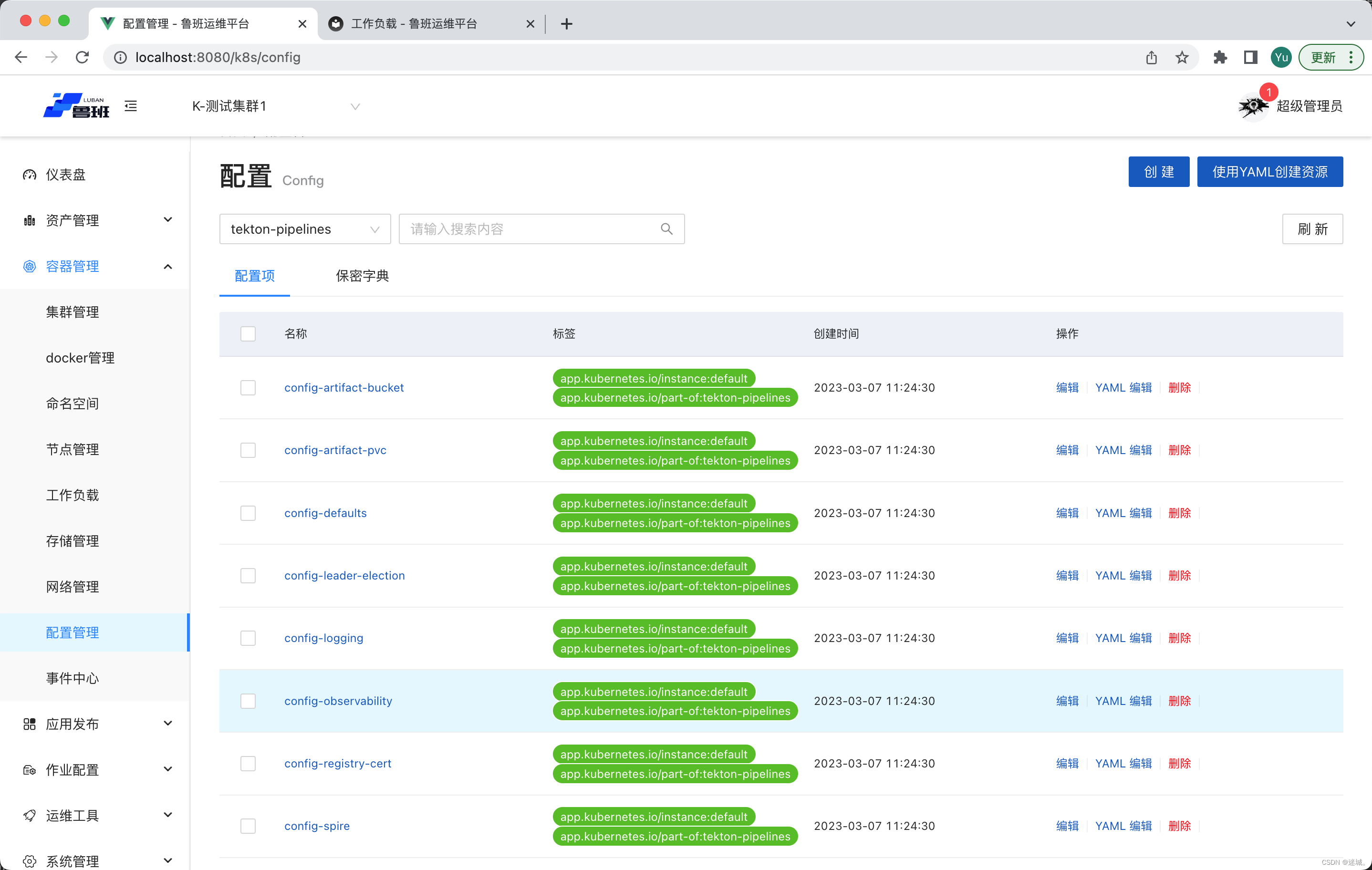Click the browser reload icon

point(83,58)
